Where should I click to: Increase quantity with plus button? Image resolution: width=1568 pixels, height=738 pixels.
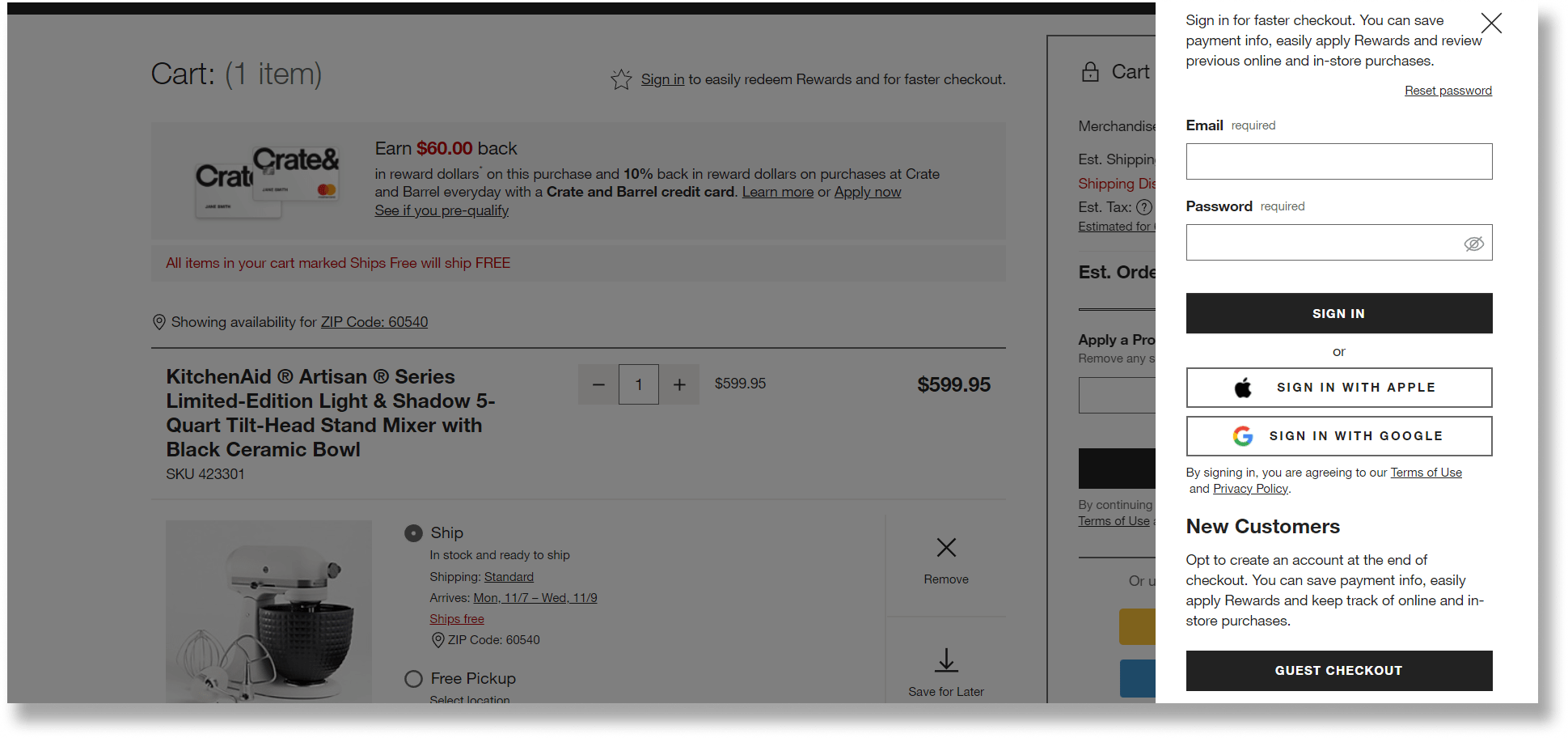point(679,384)
